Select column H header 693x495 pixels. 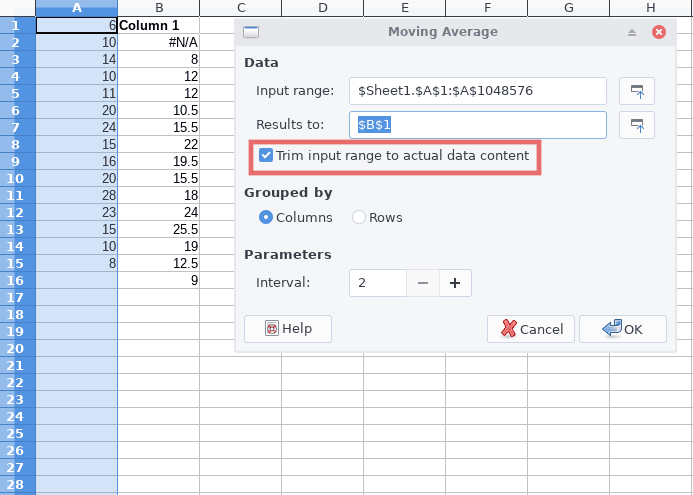[x=651, y=8]
